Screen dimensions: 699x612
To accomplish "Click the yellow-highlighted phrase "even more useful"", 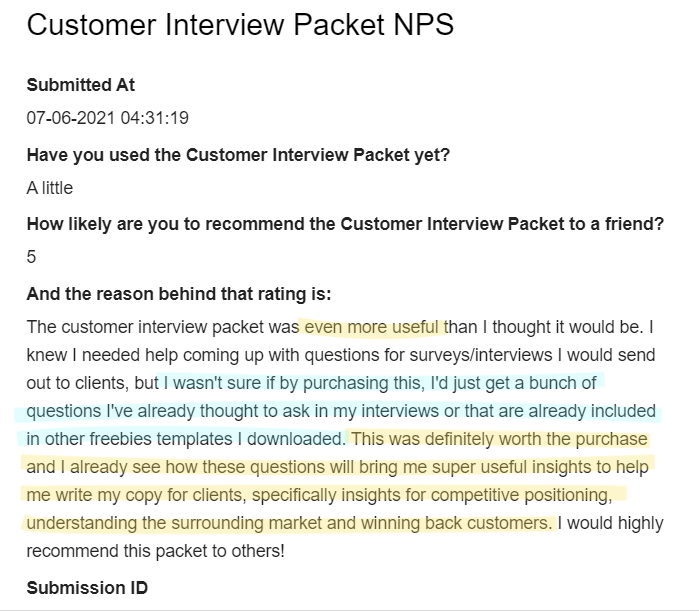I will click(x=373, y=327).
